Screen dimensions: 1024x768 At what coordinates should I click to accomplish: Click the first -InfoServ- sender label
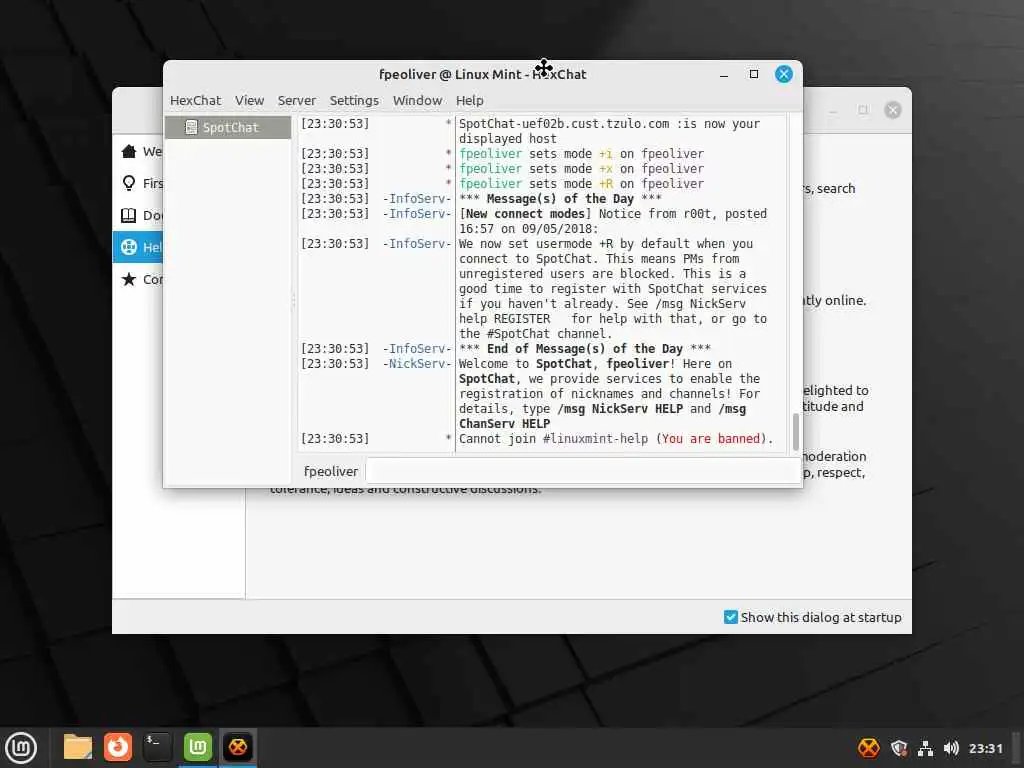[417, 199]
